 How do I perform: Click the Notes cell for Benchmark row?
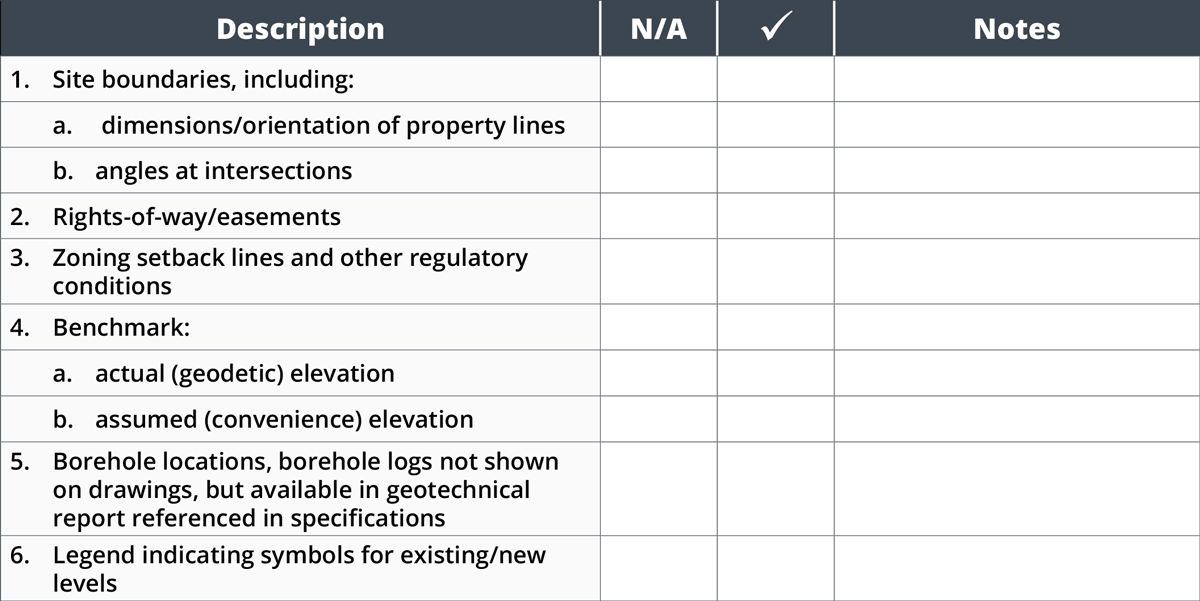[1016, 328]
